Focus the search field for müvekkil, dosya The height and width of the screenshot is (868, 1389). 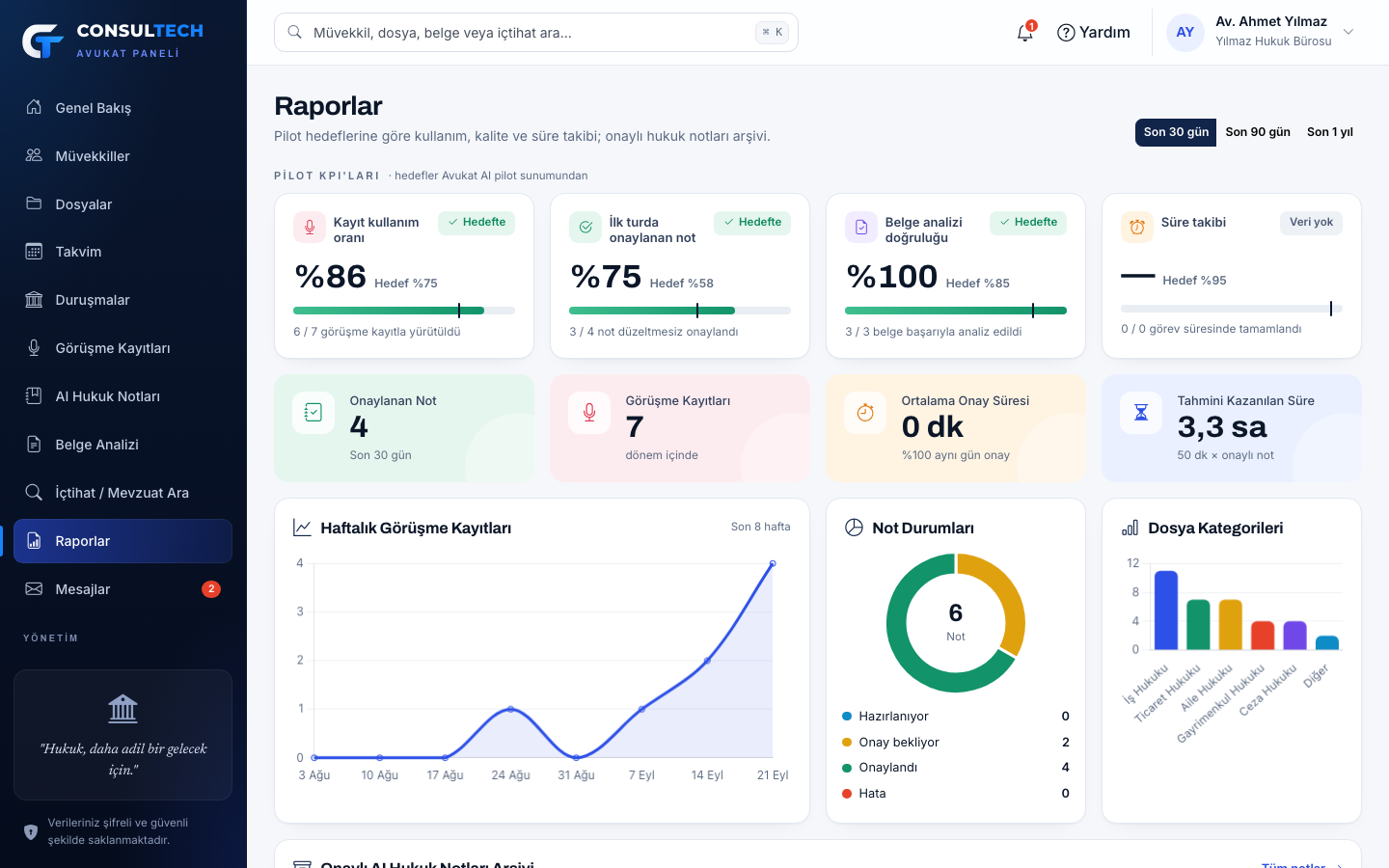pos(535,32)
